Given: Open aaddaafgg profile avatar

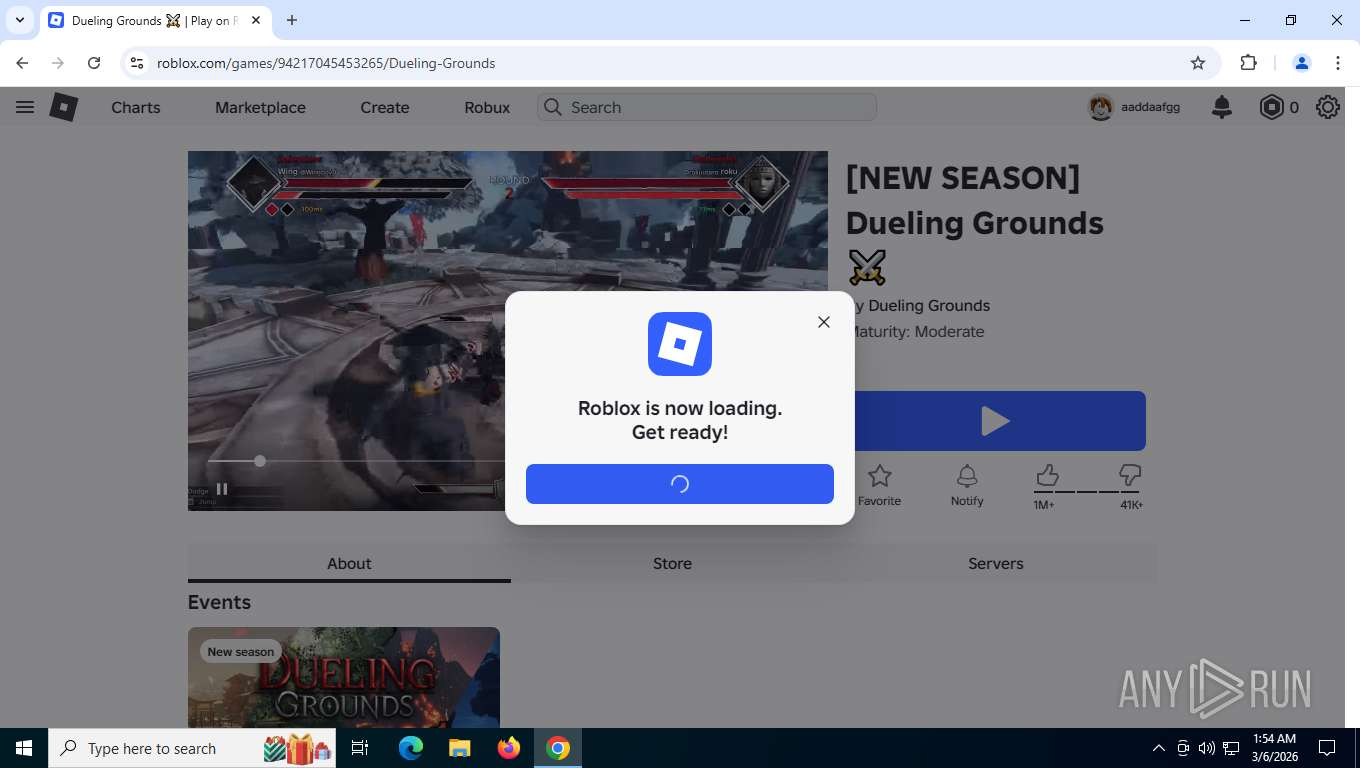Looking at the screenshot, I should [1101, 107].
